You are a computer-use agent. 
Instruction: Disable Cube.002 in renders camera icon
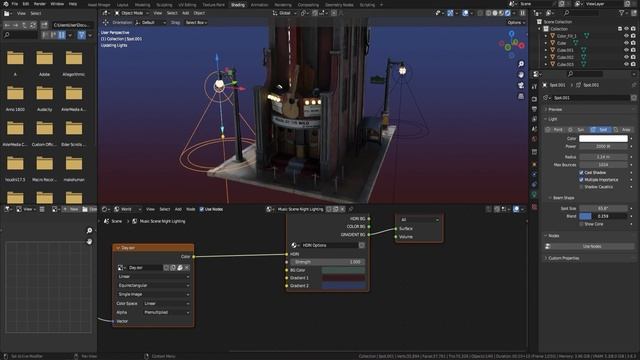coord(633,57)
